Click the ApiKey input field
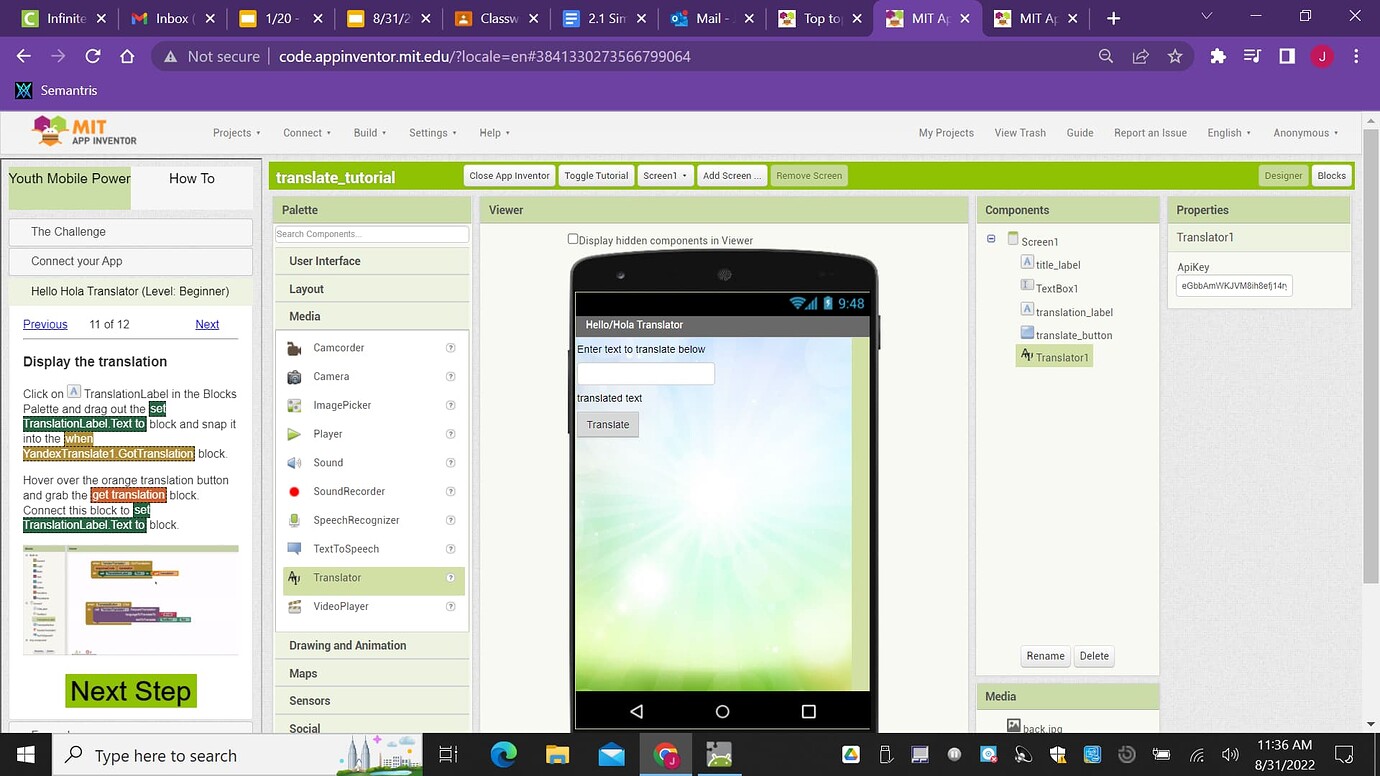This screenshot has height=776, width=1380. coord(1233,285)
